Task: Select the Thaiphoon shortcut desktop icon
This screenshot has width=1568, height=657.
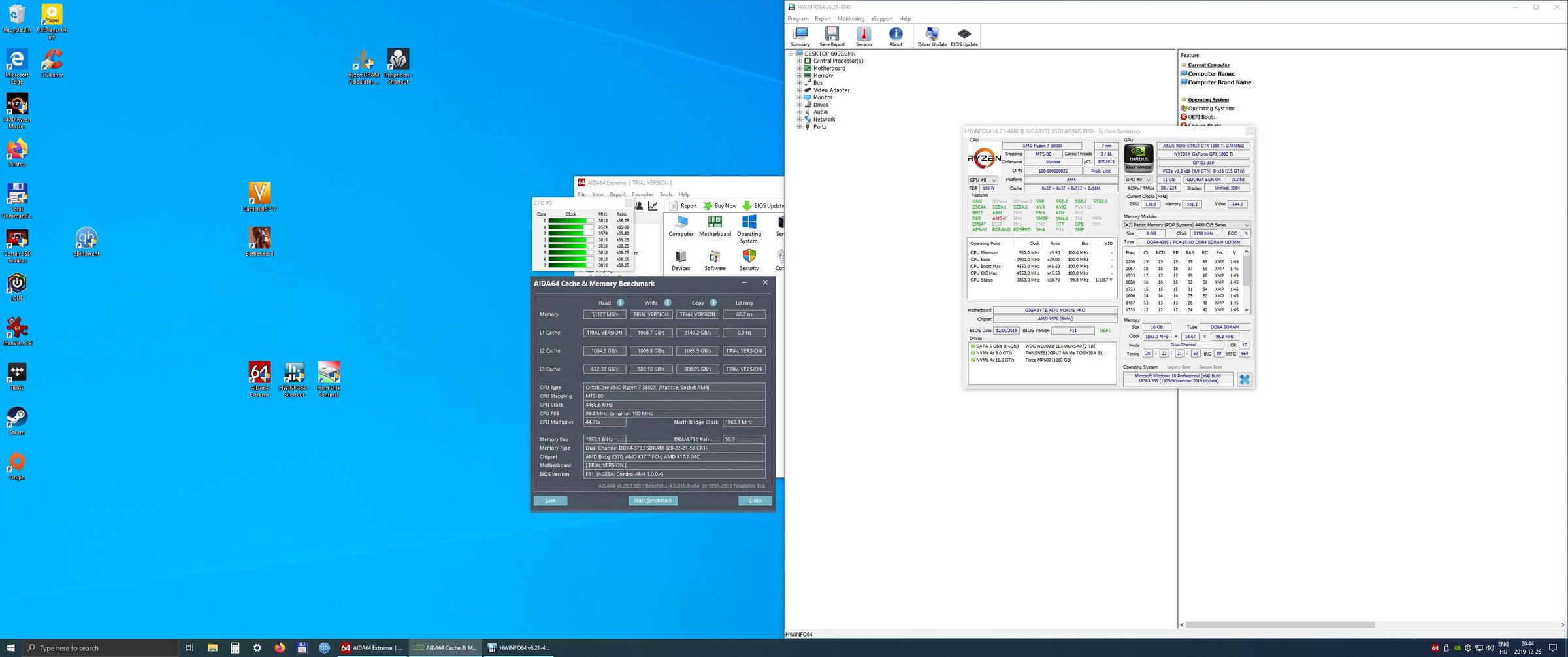Action: click(398, 67)
